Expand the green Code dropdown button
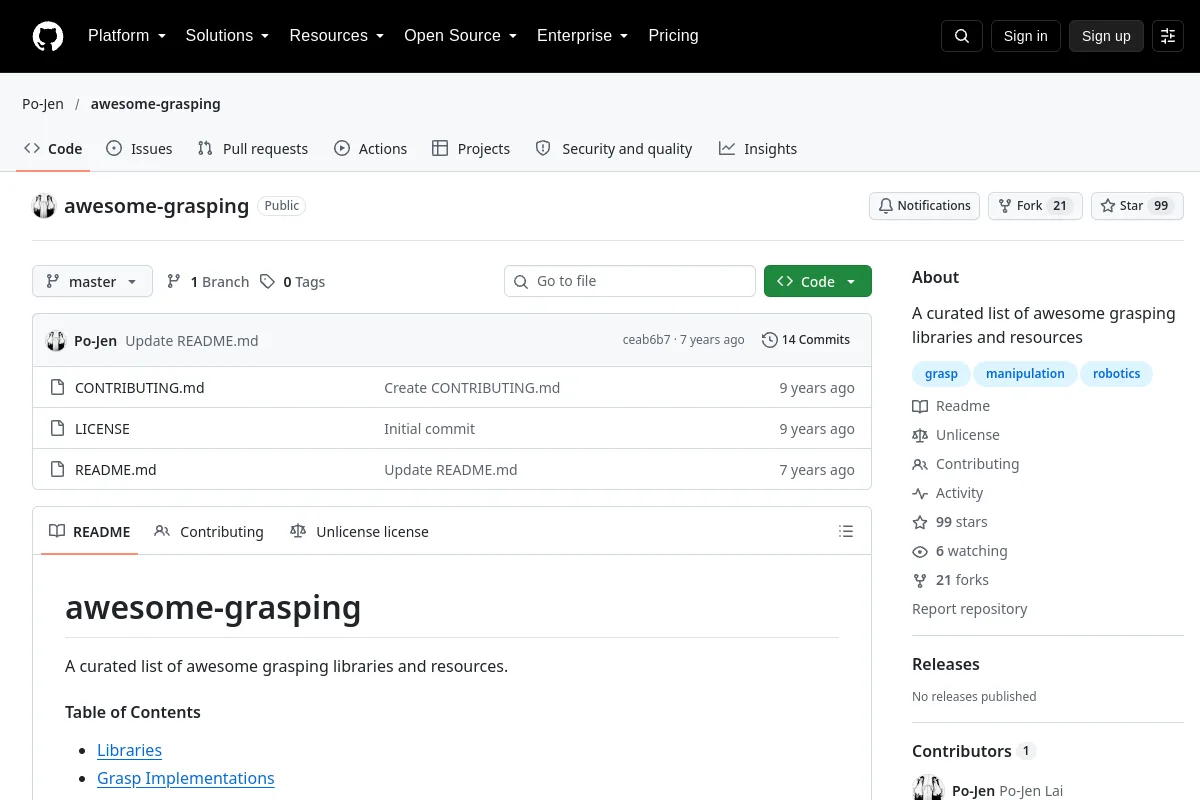Viewport: 1200px width, 800px height. [818, 281]
